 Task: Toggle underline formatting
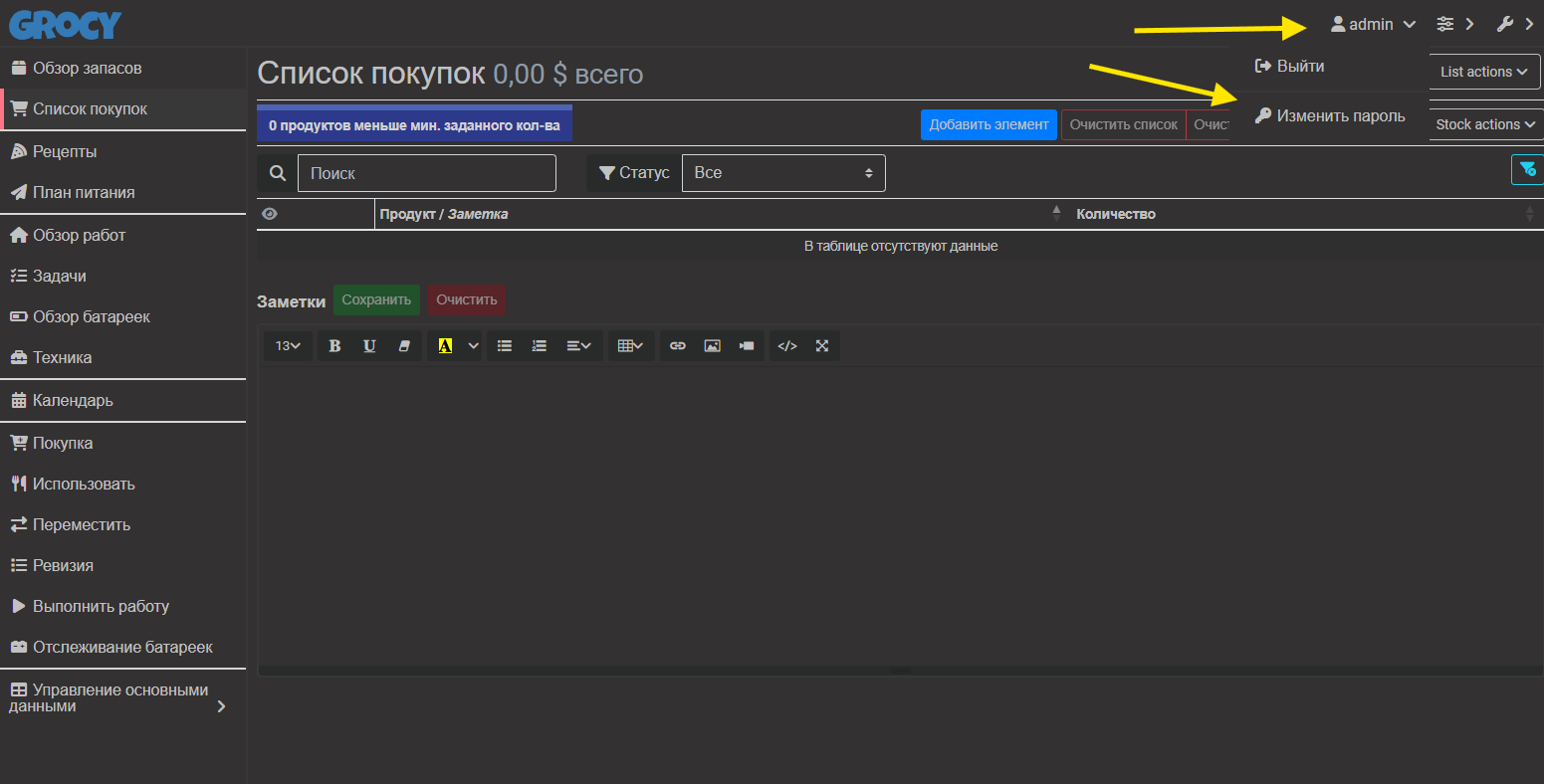click(x=369, y=345)
